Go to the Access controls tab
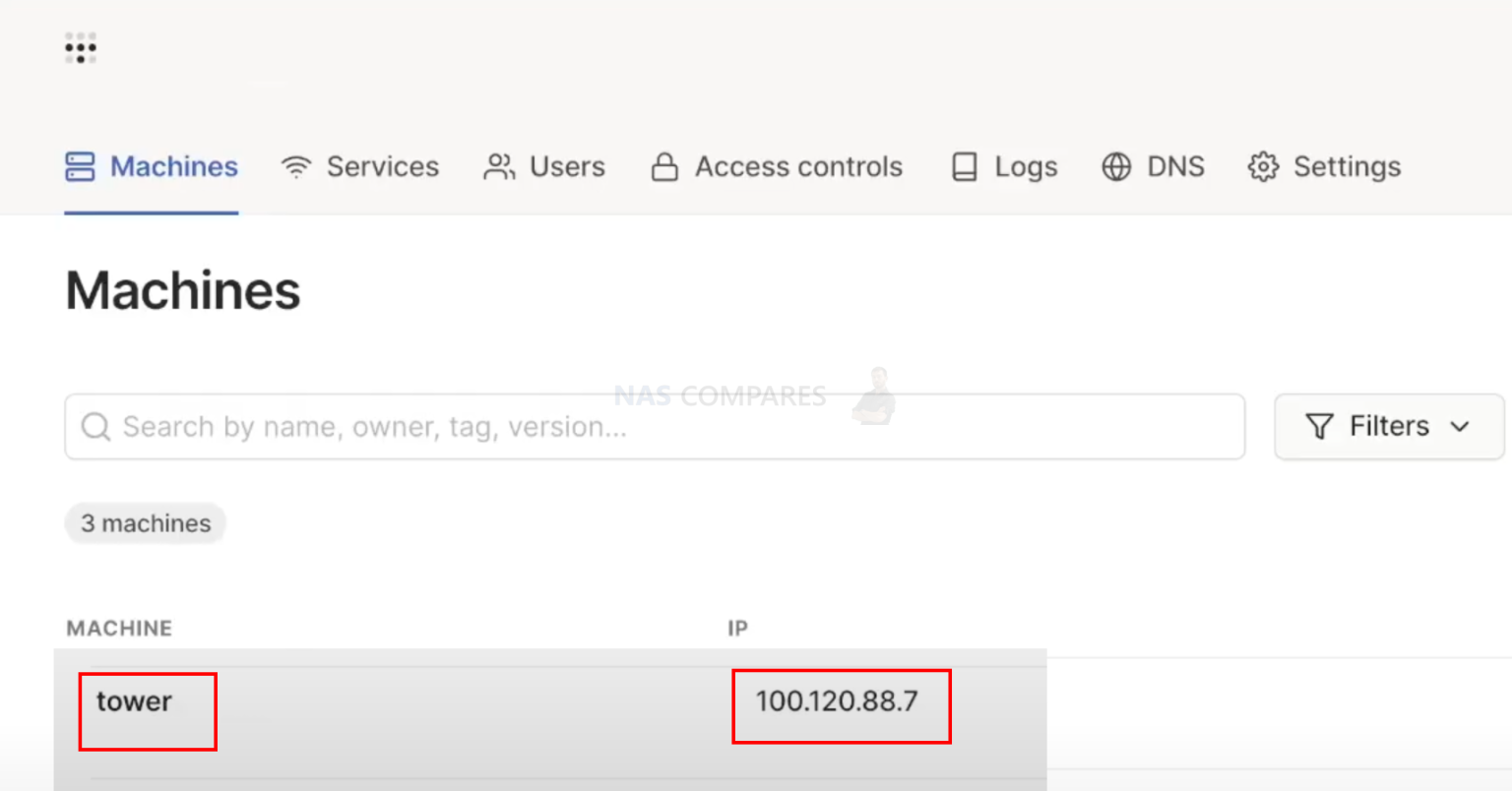 pyautogui.click(x=798, y=166)
